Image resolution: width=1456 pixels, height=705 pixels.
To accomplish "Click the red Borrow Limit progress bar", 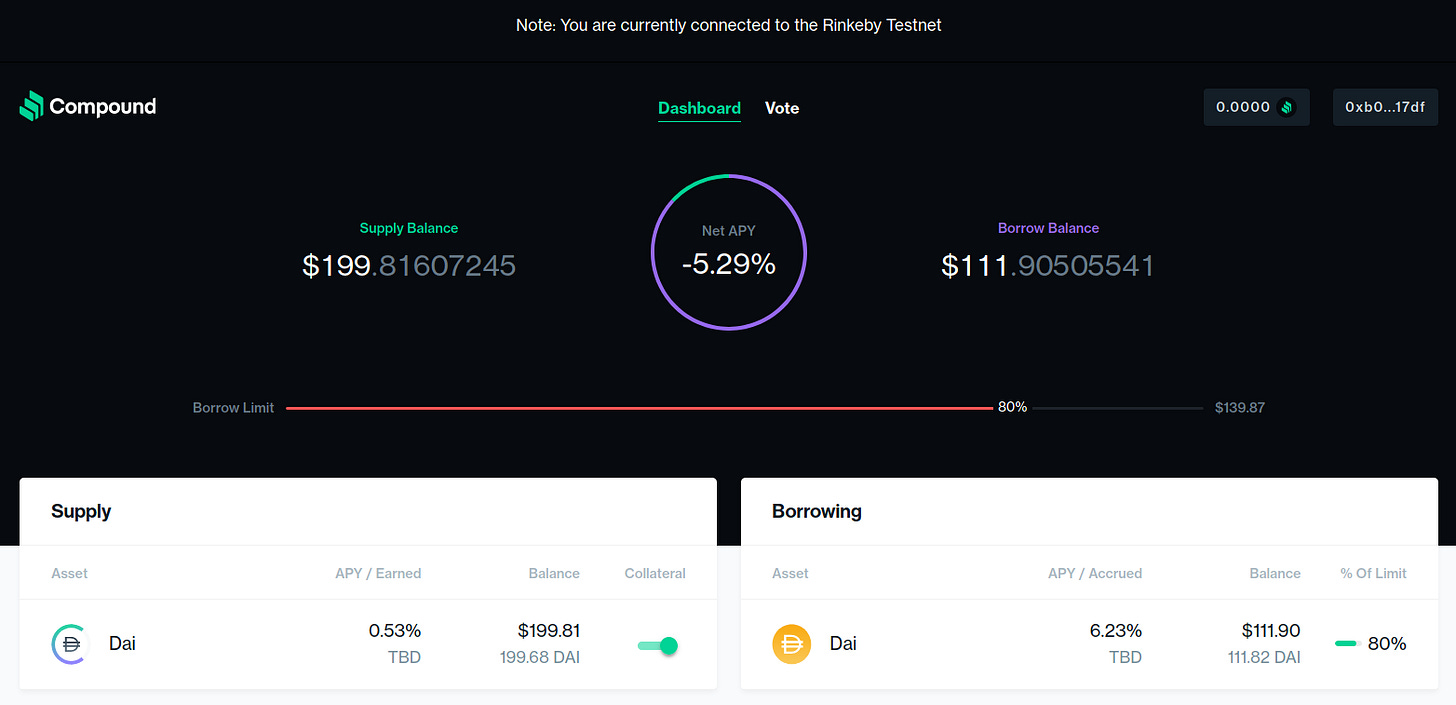I will [x=638, y=408].
